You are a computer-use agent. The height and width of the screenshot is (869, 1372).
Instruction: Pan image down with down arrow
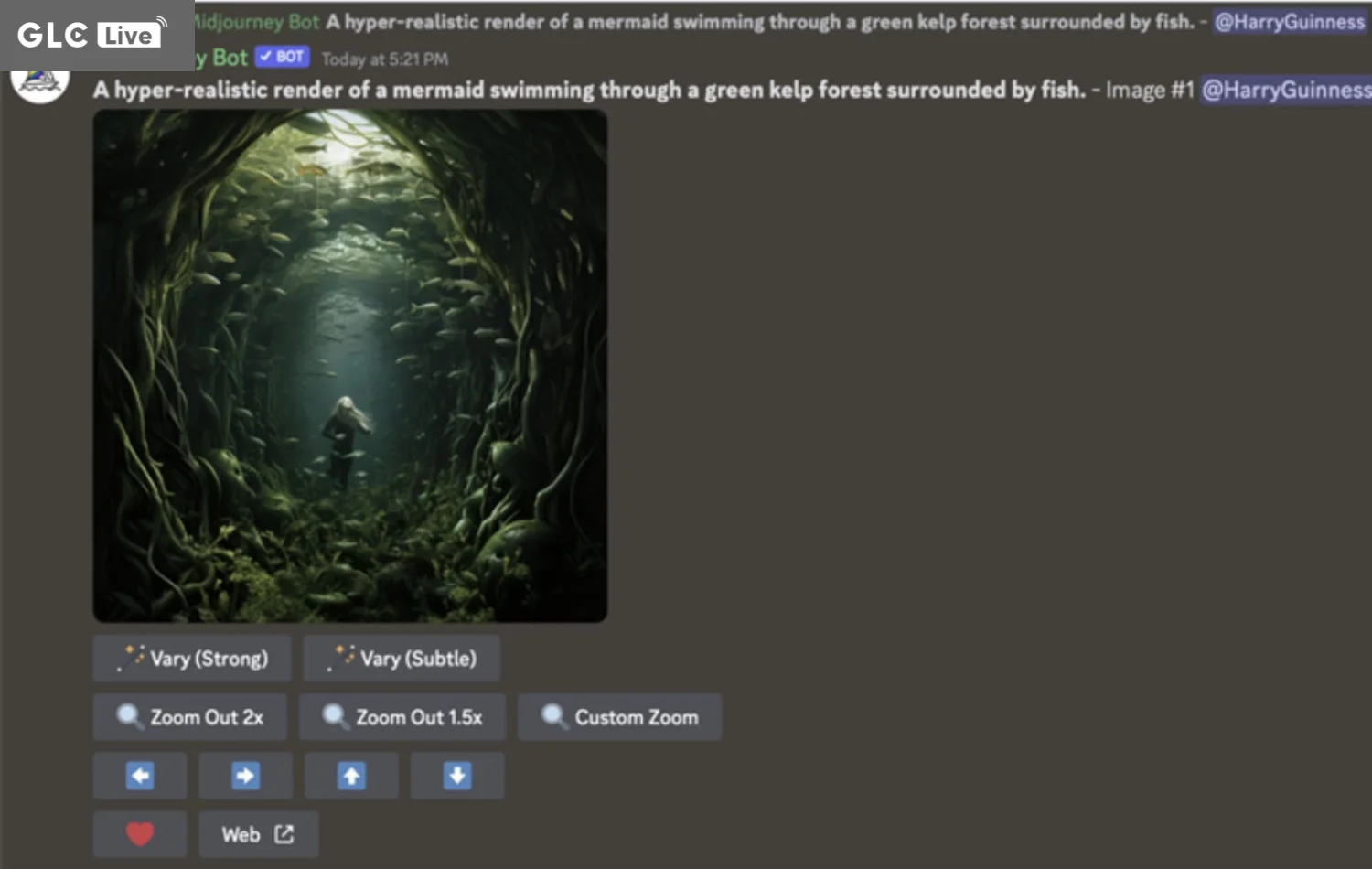click(457, 776)
